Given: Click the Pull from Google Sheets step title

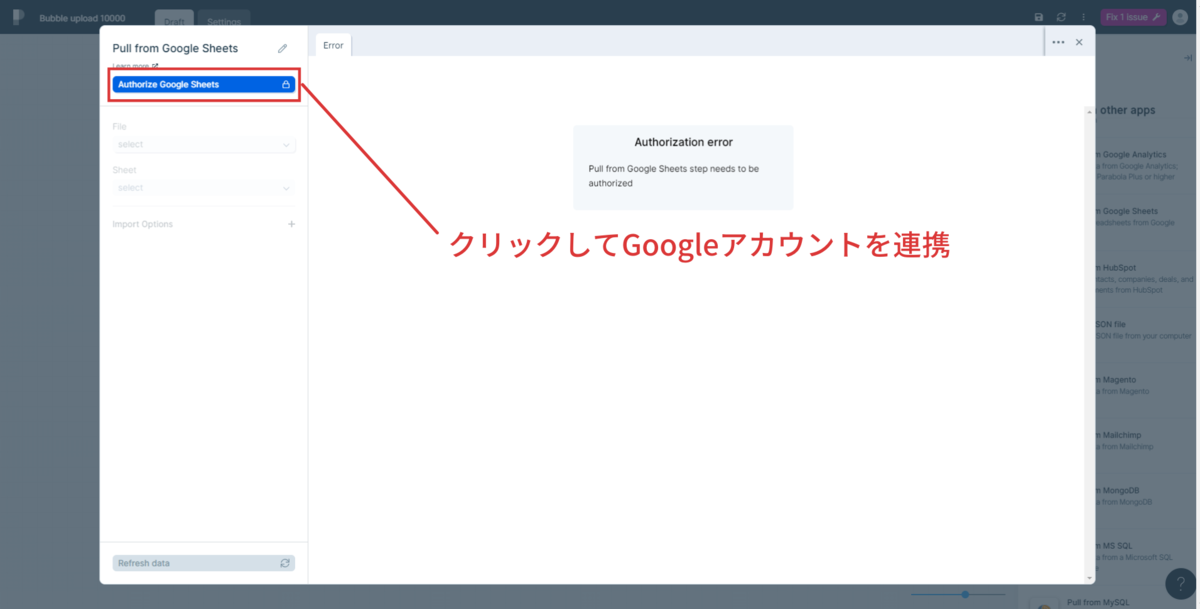Looking at the screenshot, I should tap(175, 48).
